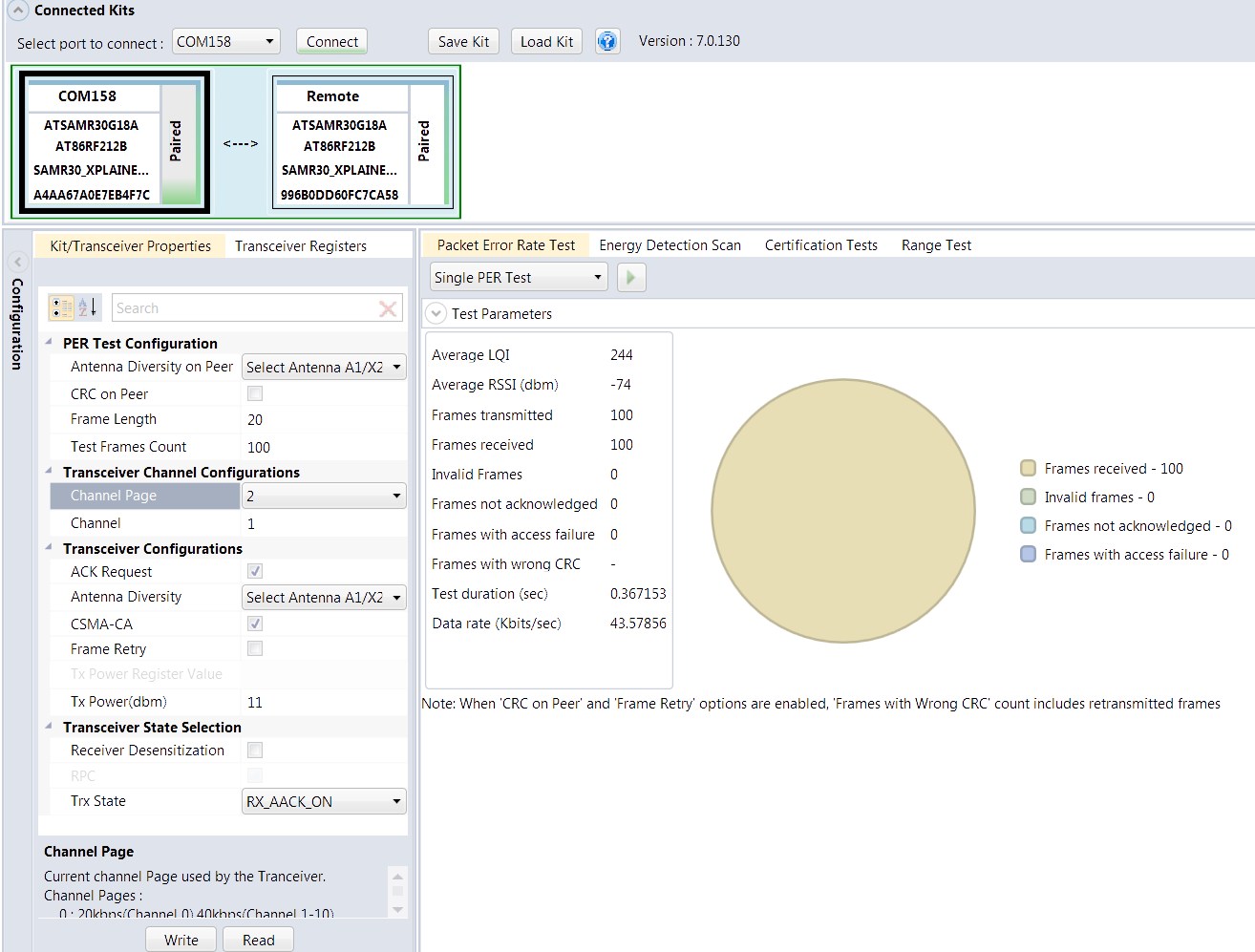Start the Single PER Test with play button
This screenshot has width=1255, height=952.
coord(631,277)
